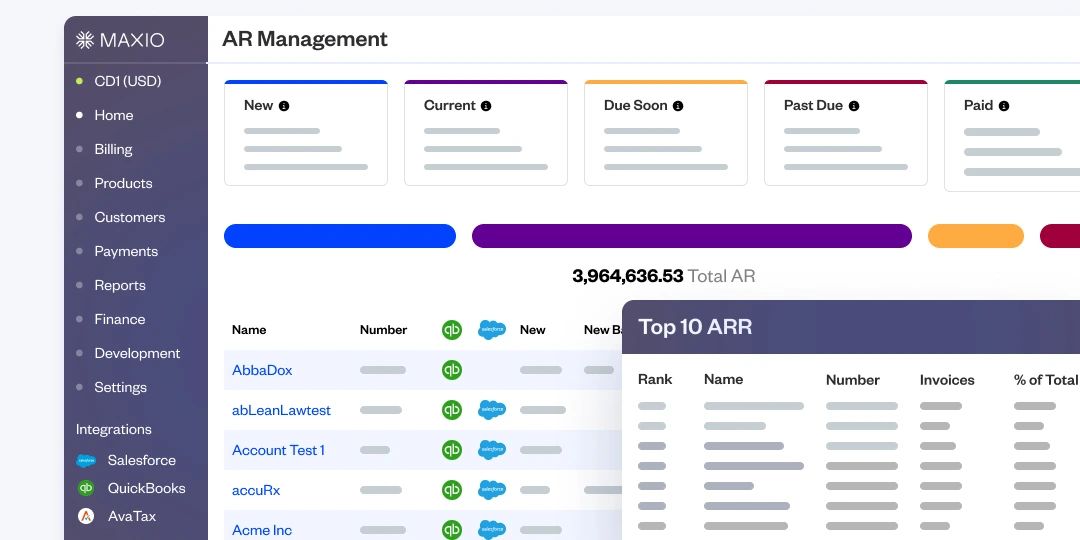Viewport: 1080px width, 540px height.
Task: Open Payments menu item
Action: [126, 251]
